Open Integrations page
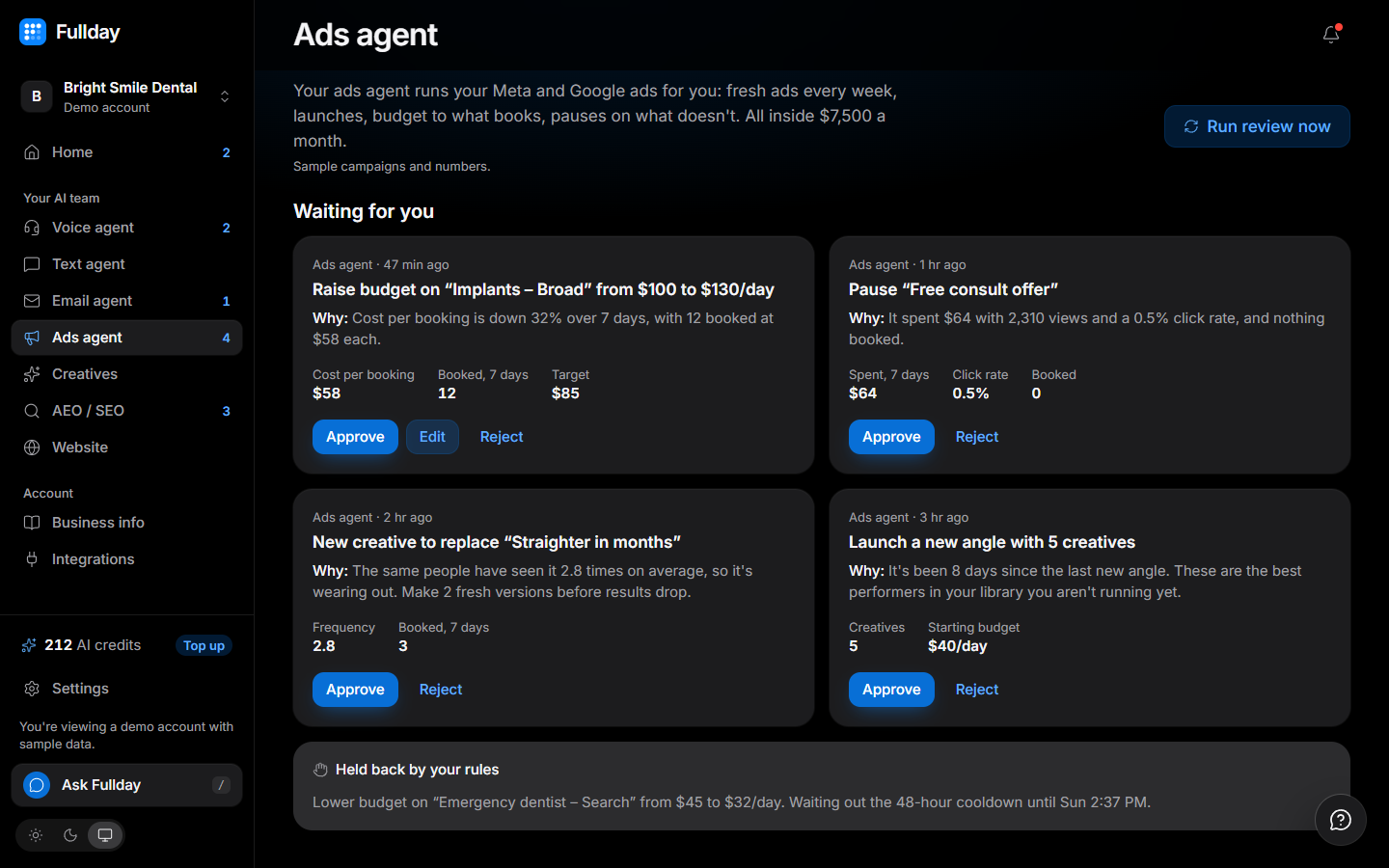The image size is (1389, 868). (x=127, y=559)
